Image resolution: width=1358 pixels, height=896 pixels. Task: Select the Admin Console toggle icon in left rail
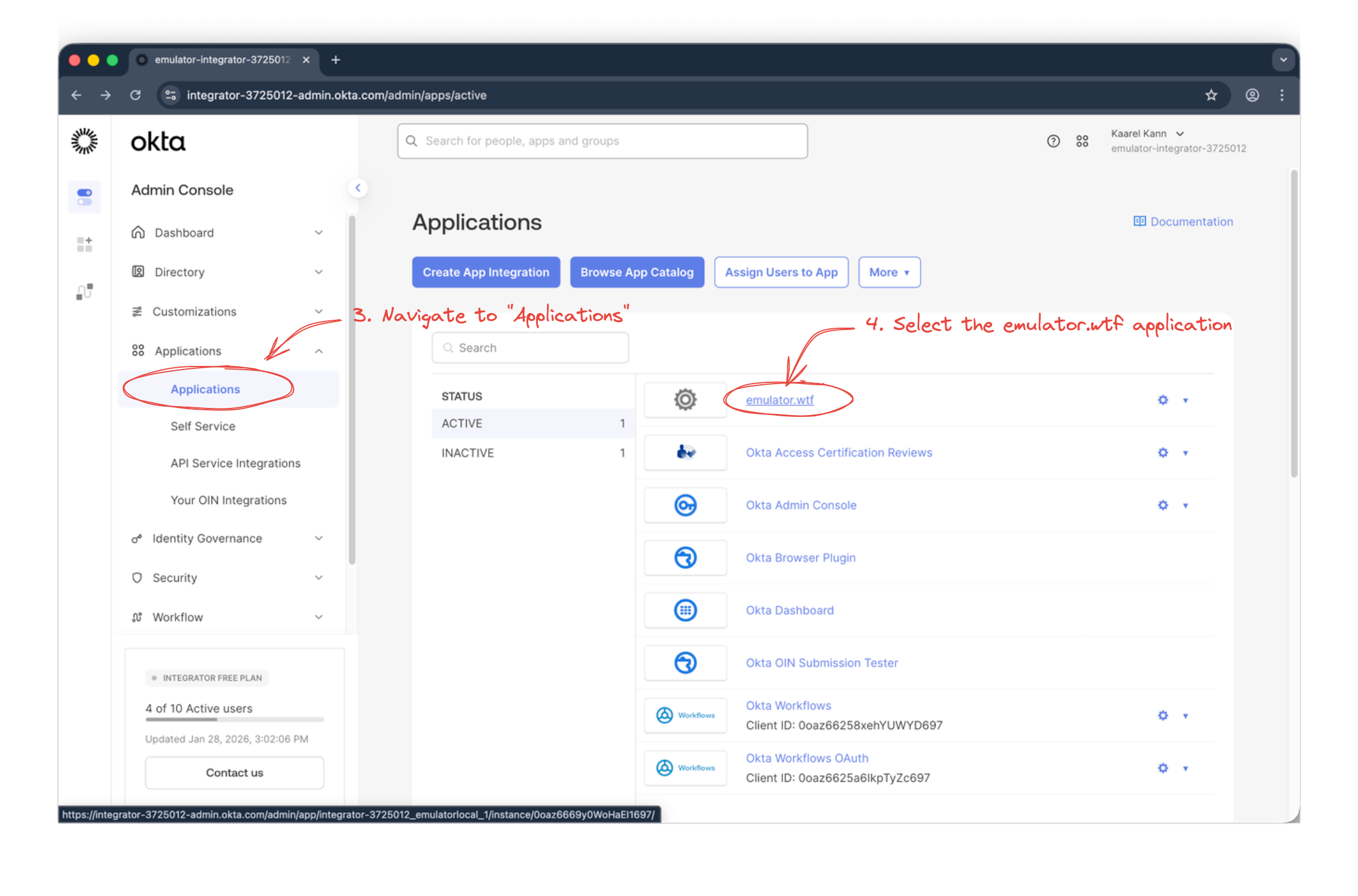[84, 196]
